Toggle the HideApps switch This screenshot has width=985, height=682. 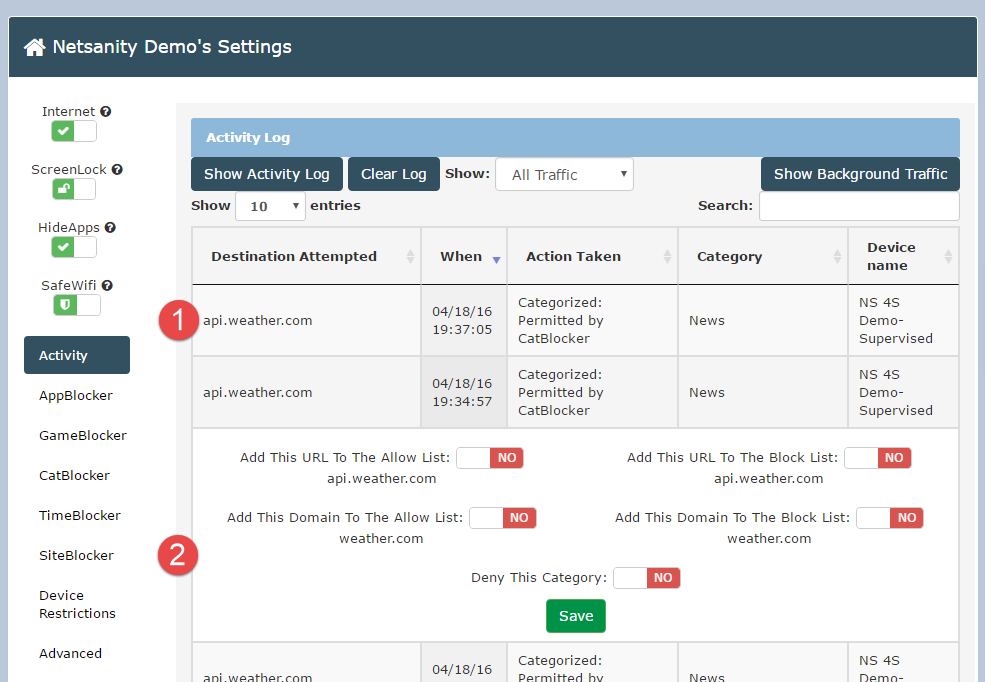point(74,247)
